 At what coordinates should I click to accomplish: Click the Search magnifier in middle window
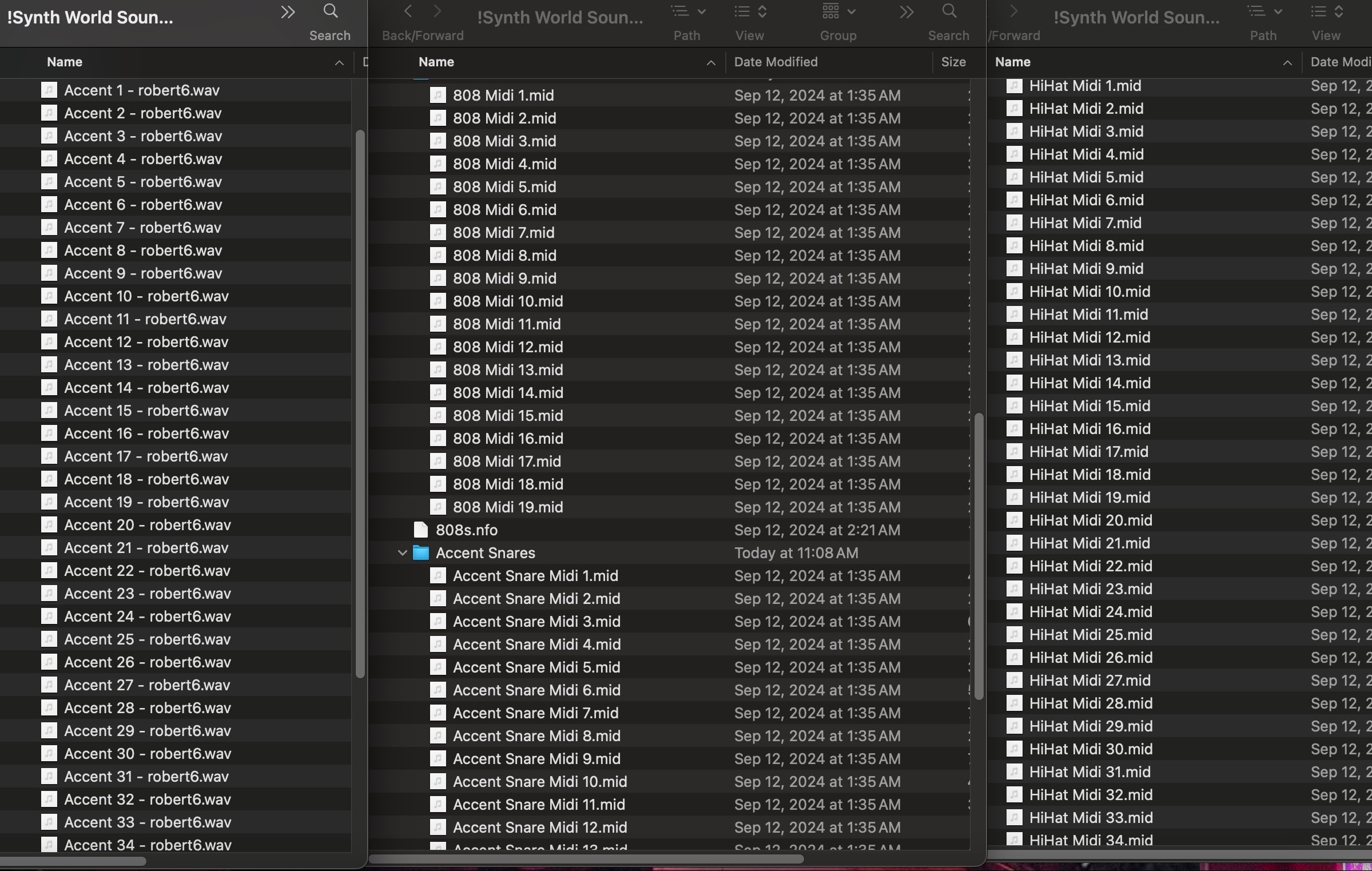(x=948, y=11)
